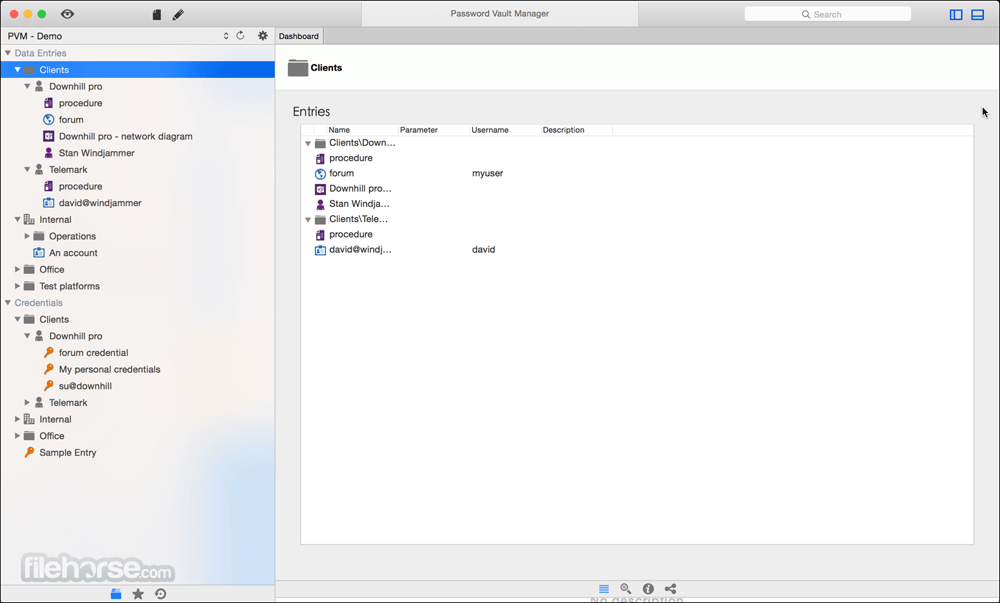This screenshot has width=1000, height=603.
Task: Select the Sample Entry key icon
Action: [x=29, y=452]
